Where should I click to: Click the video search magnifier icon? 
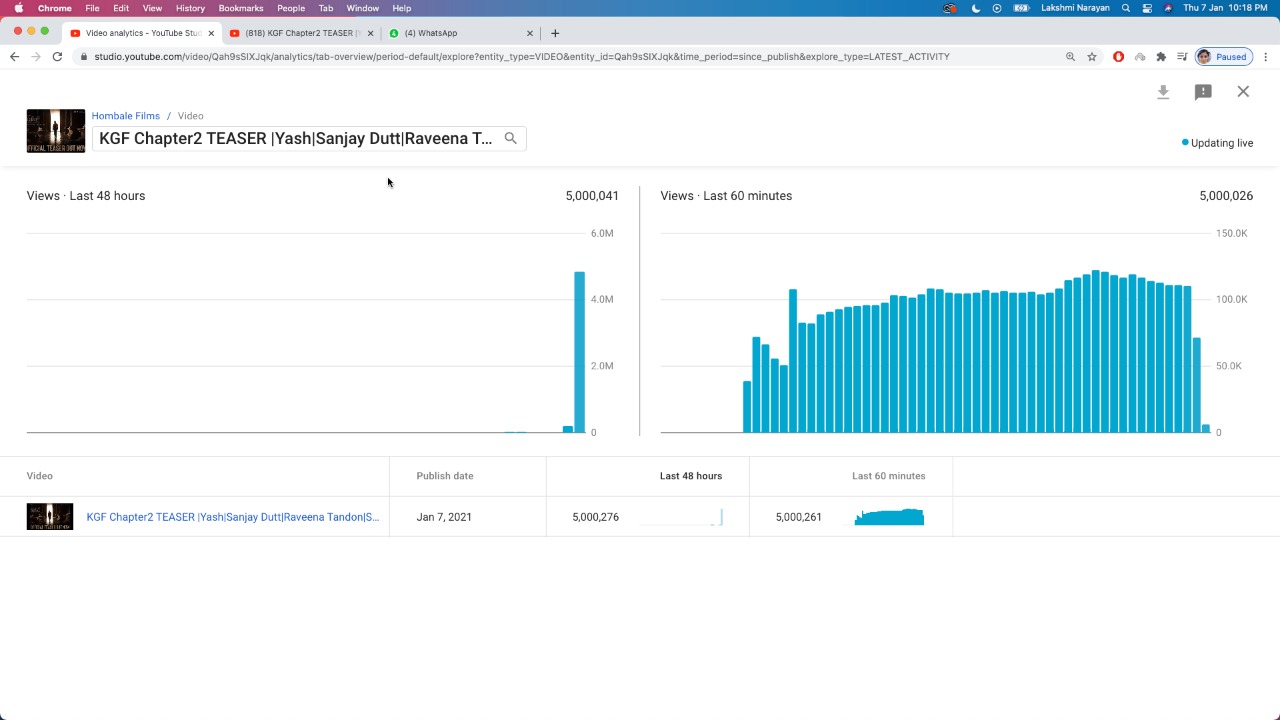tap(510, 138)
